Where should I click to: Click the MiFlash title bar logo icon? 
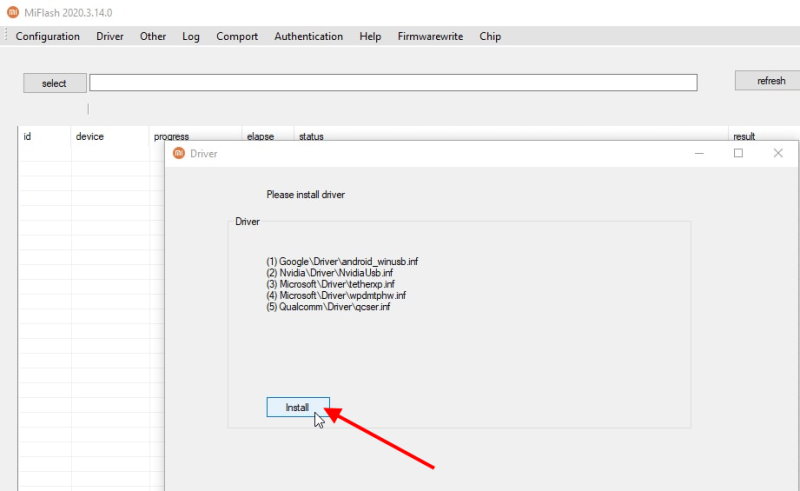pyautogui.click(x=13, y=12)
